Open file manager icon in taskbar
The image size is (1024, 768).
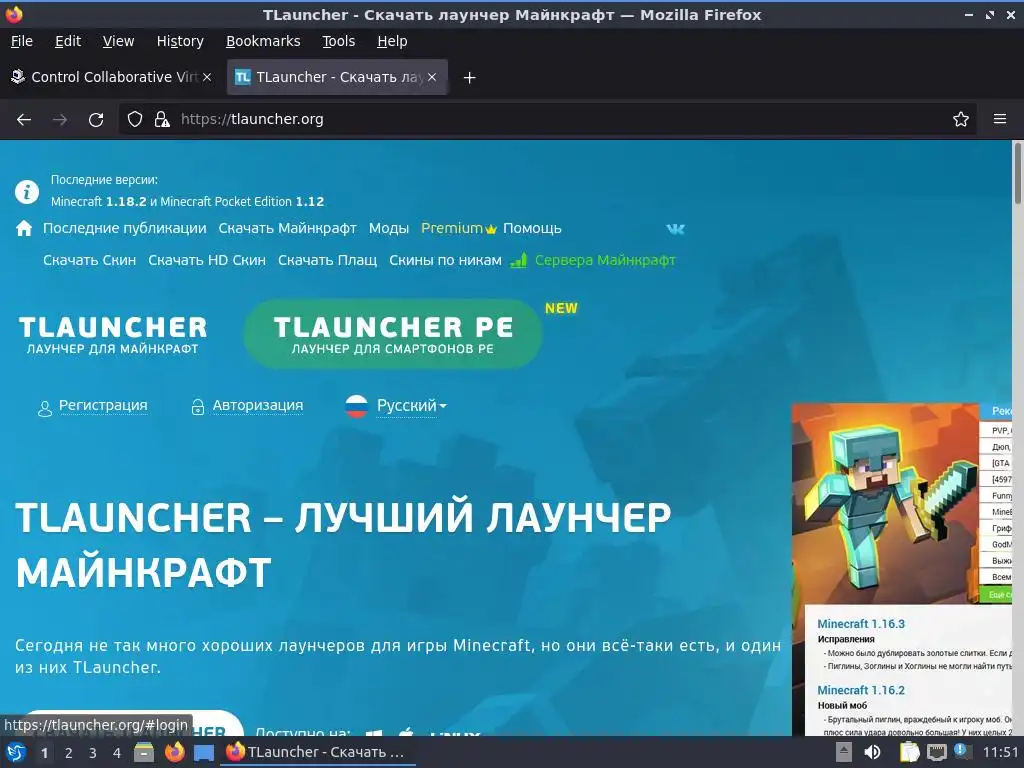[x=144, y=752]
